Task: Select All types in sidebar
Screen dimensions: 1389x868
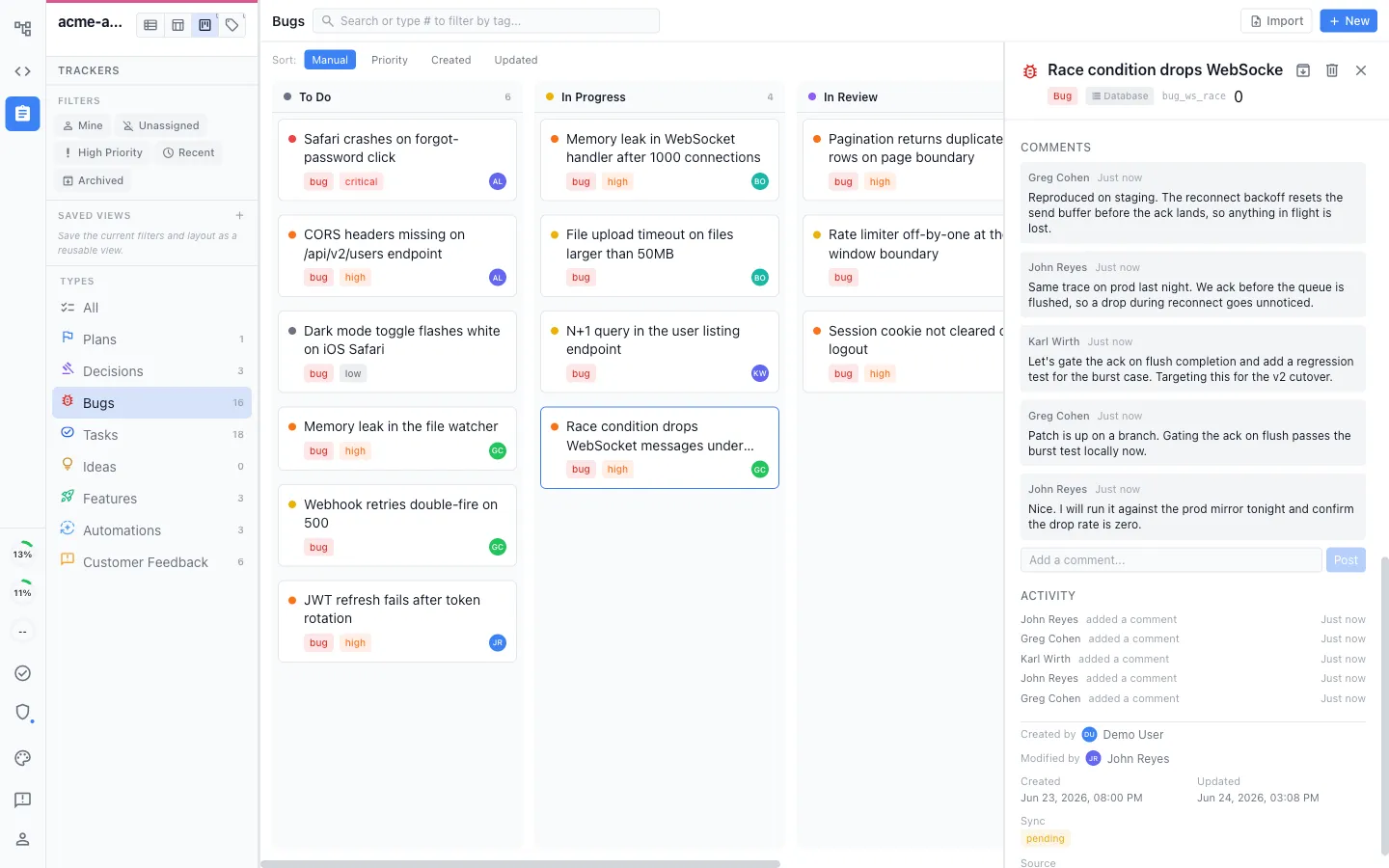Action: click(152, 308)
